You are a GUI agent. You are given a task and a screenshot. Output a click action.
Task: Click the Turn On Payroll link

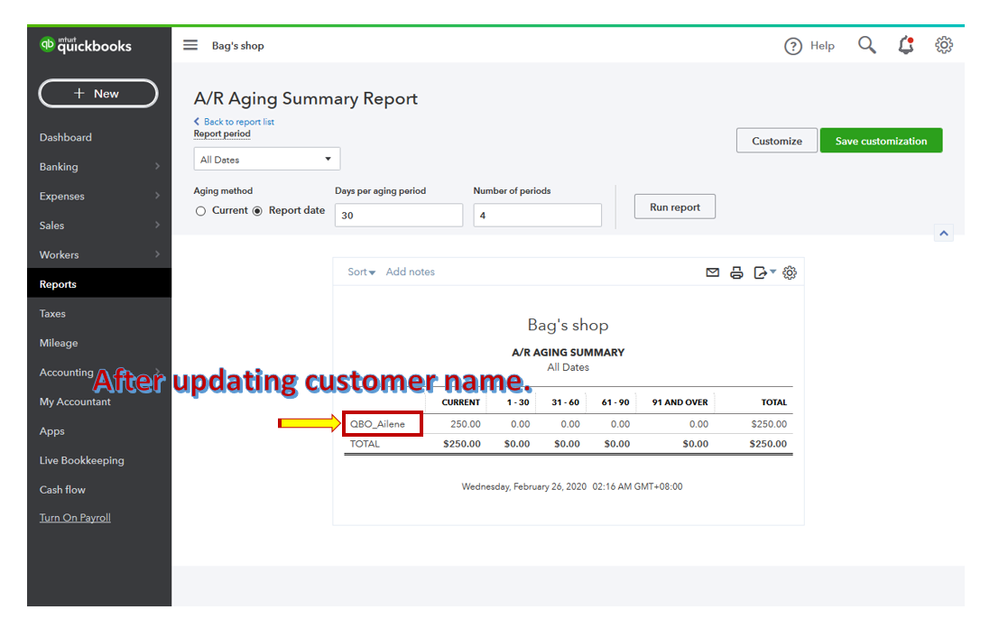coord(75,517)
